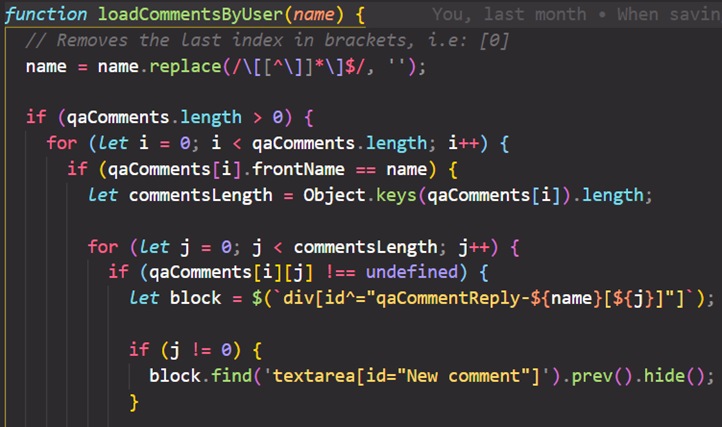722x427 pixels.
Task: Click the 'hide' method call
Action: coord(664,376)
